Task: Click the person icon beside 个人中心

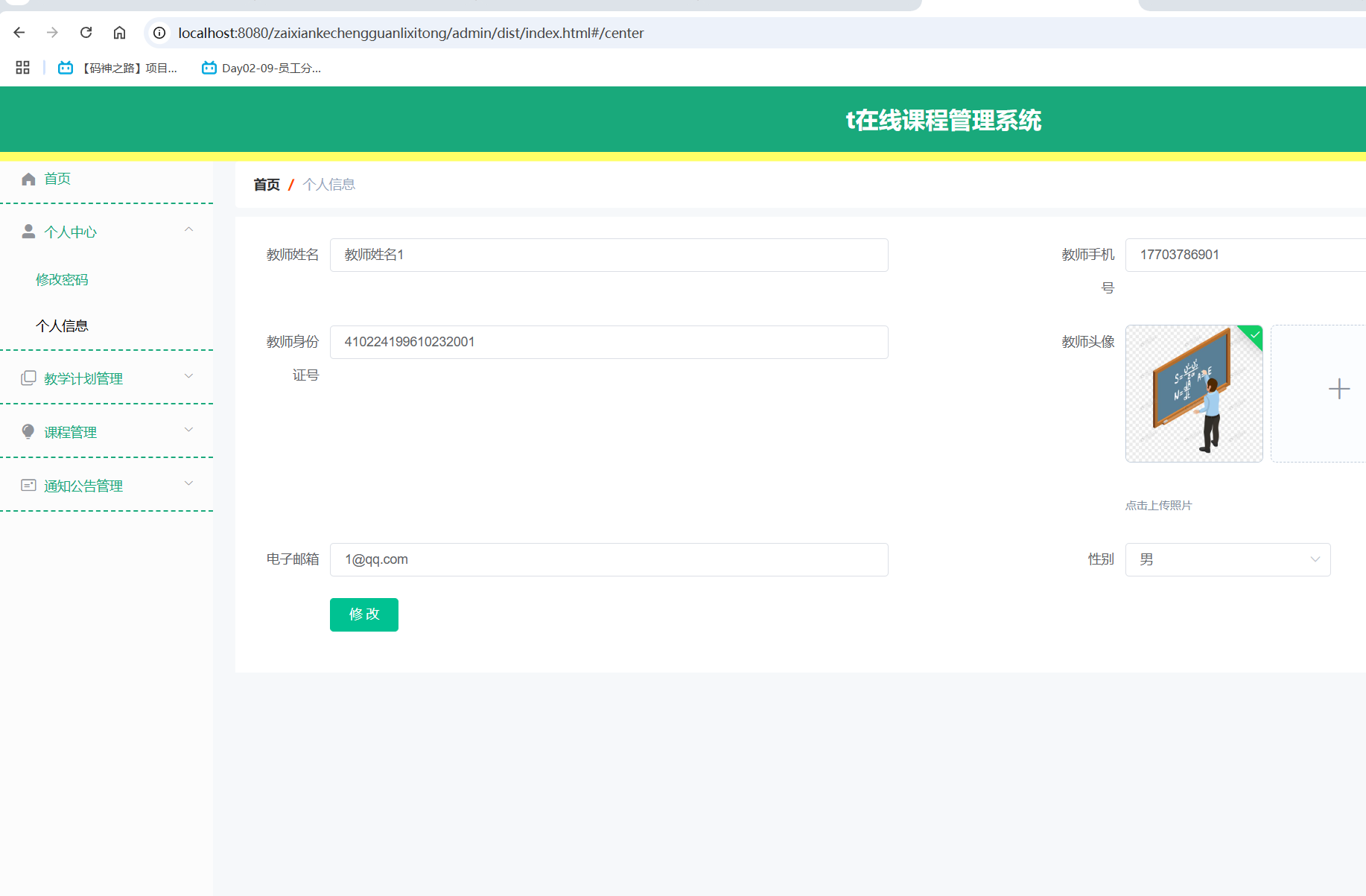Action: click(28, 232)
